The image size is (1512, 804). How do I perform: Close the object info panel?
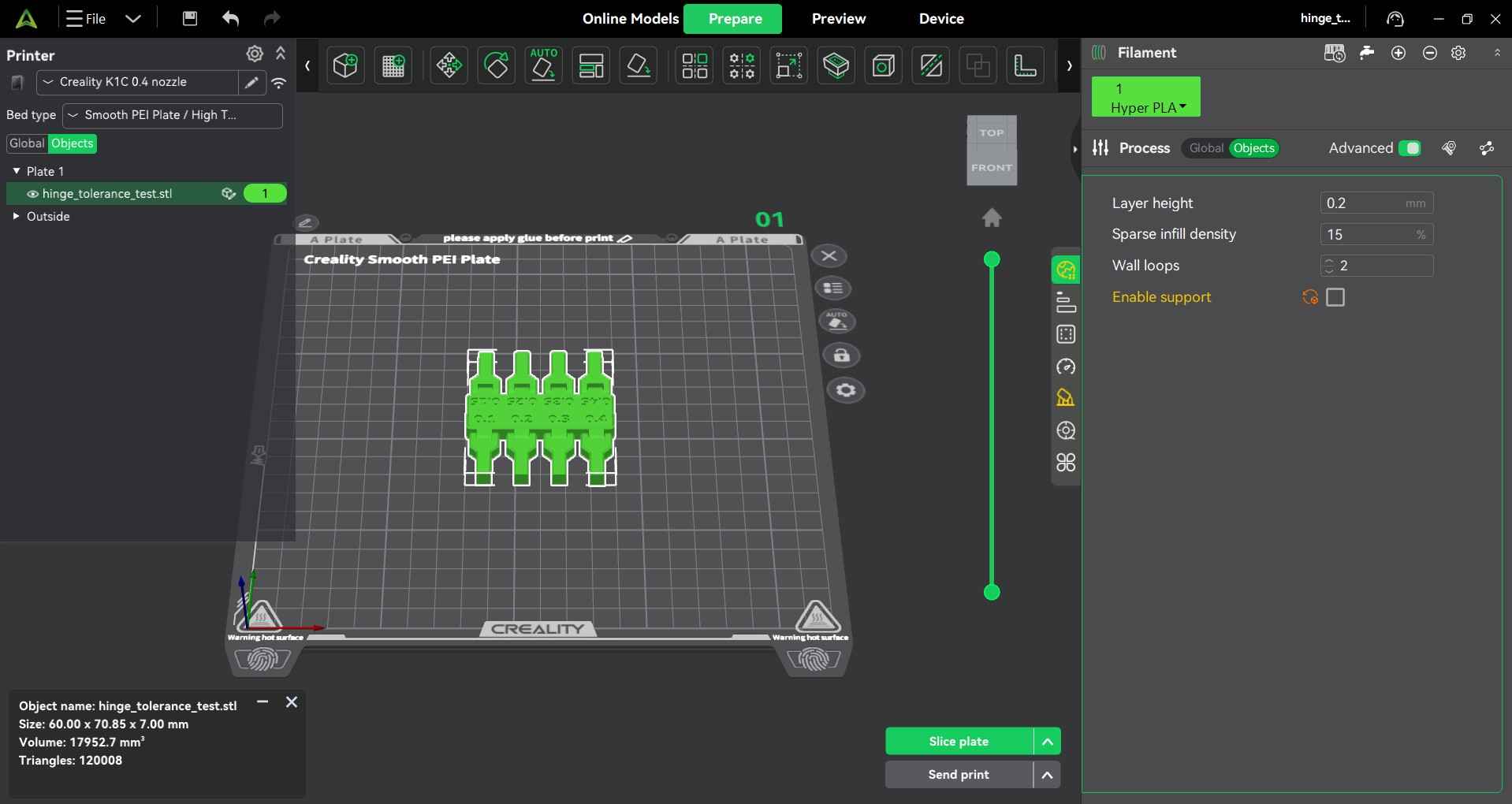[x=292, y=702]
